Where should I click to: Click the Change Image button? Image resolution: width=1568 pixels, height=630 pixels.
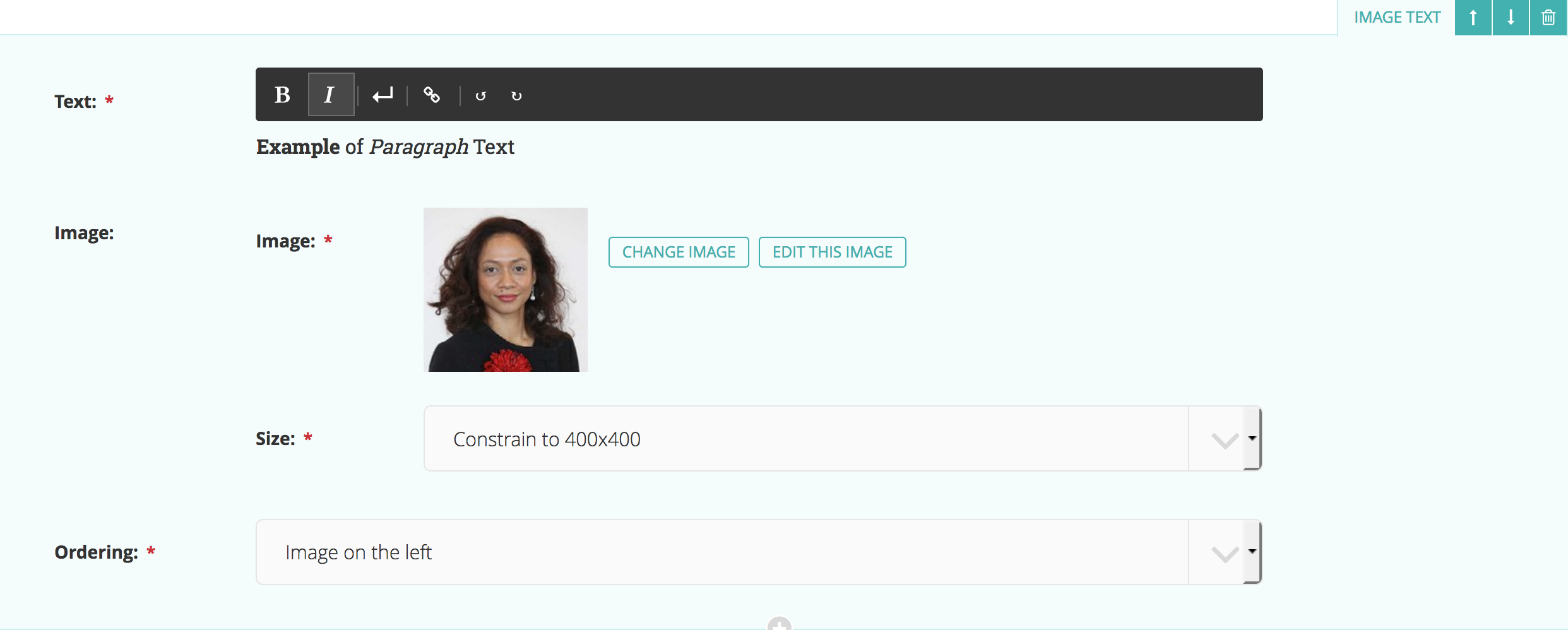[679, 253]
